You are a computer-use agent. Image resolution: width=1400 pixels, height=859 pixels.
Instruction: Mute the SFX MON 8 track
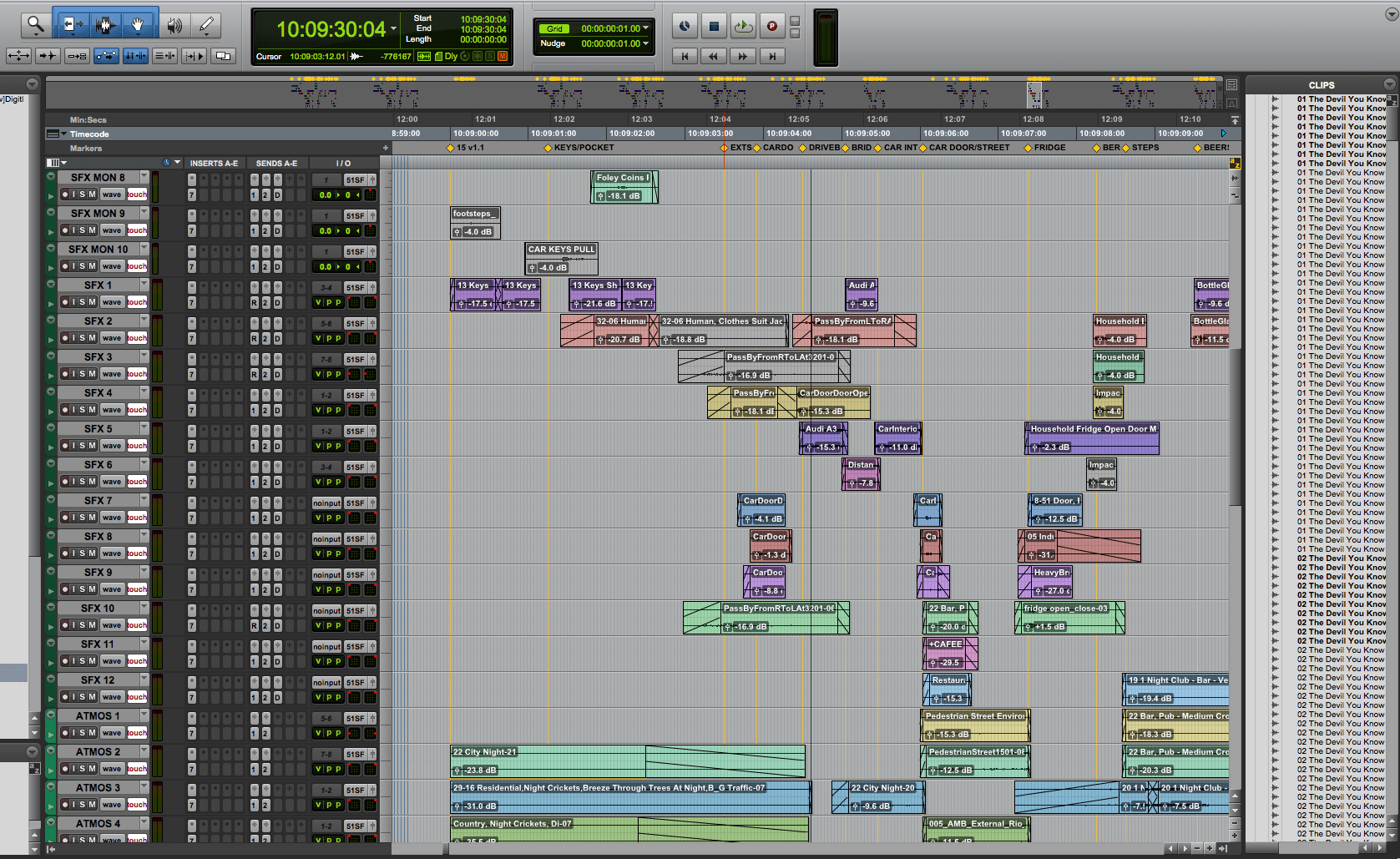(93, 195)
